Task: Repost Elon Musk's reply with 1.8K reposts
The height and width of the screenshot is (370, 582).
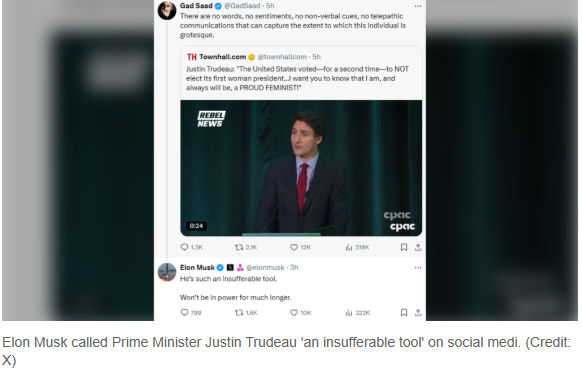Action: click(239, 313)
